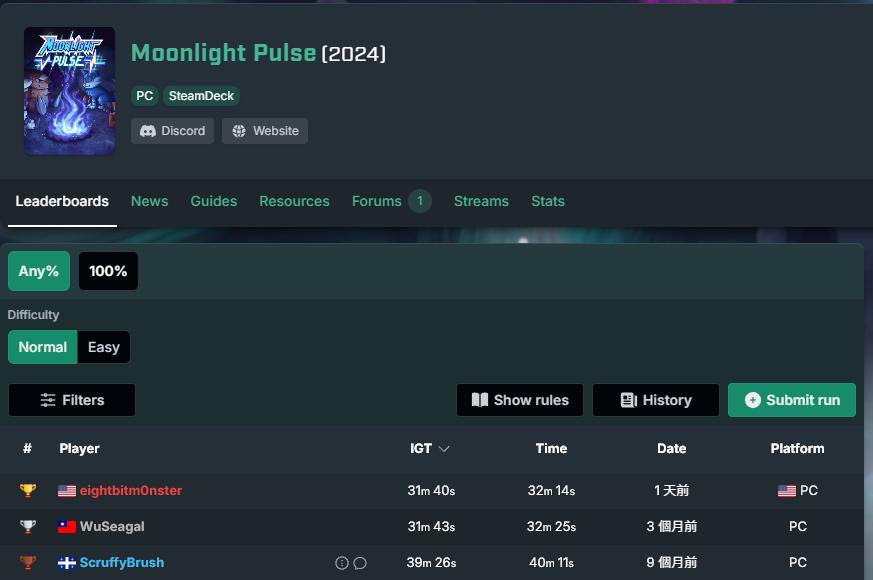
Task: Click the Moonlight Pulse game cover art
Action: pos(70,91)
